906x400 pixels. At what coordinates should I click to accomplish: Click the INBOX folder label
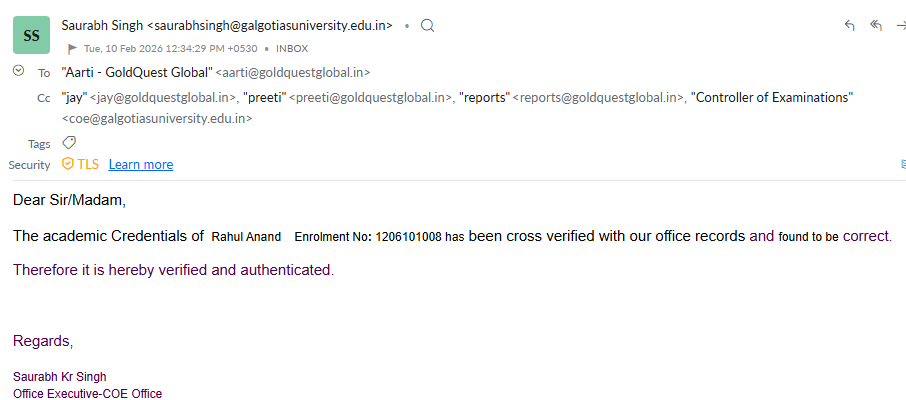click(292, 48)
